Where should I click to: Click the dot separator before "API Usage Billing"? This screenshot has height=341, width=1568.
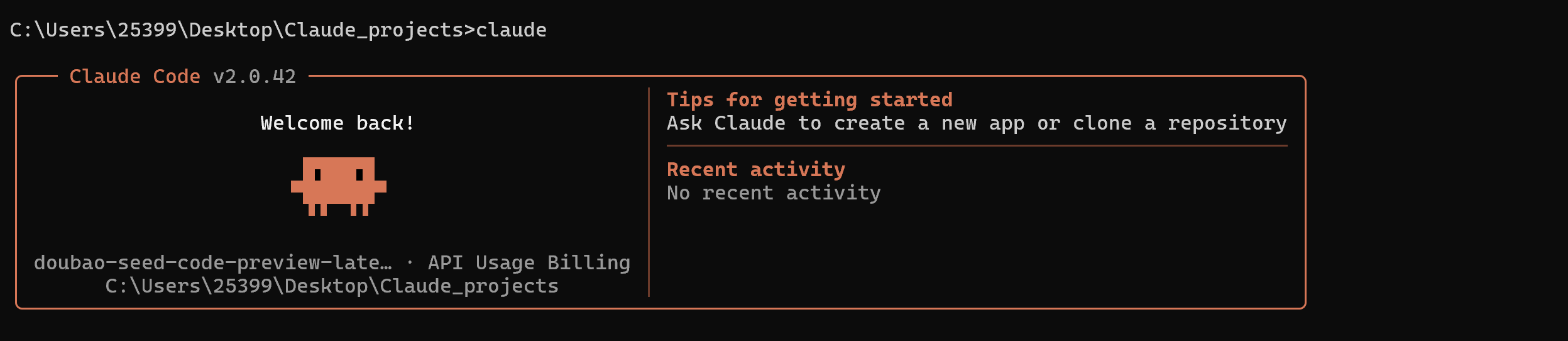point(410,263)
